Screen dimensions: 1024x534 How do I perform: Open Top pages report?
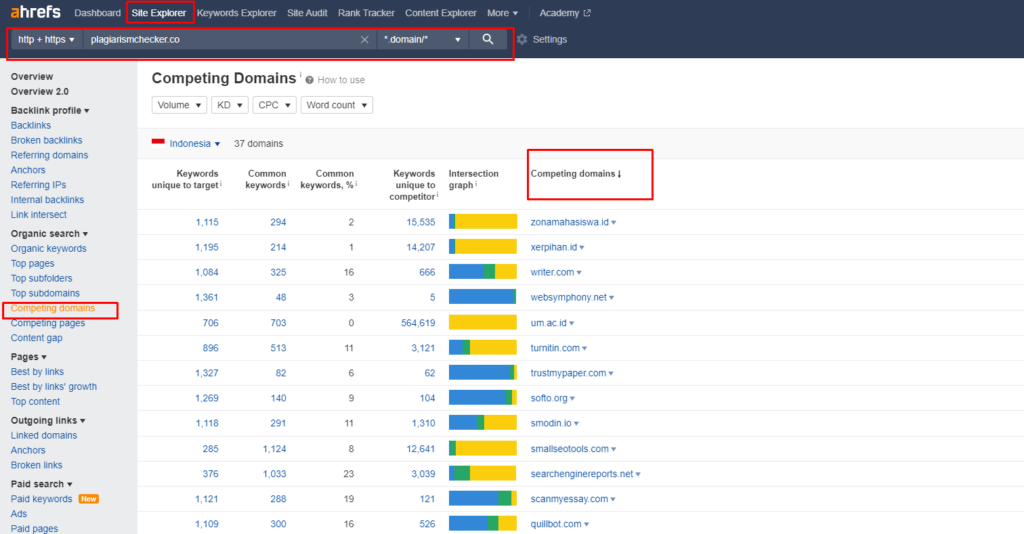point(33,264)
